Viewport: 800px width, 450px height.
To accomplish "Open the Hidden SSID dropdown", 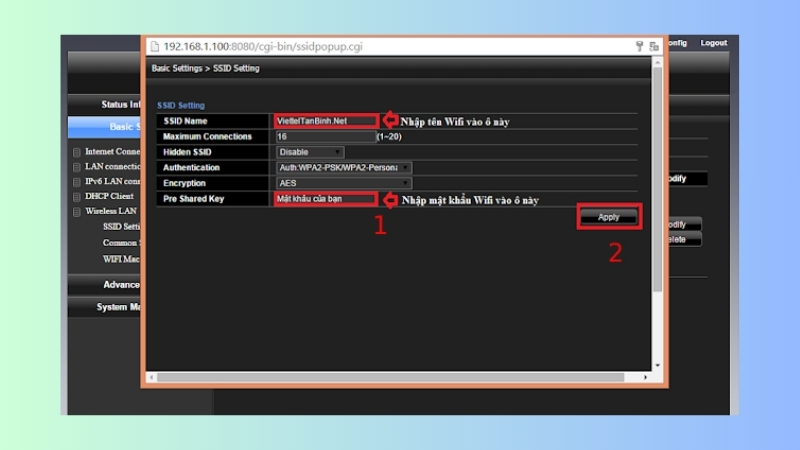I will 310,152.
